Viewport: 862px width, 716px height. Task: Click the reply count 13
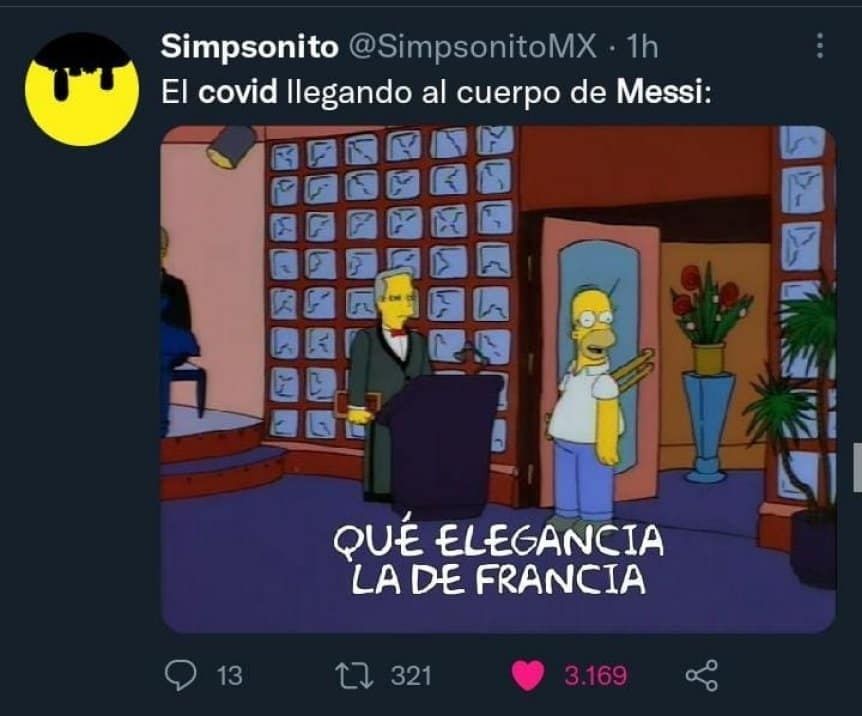coord(230,676)
